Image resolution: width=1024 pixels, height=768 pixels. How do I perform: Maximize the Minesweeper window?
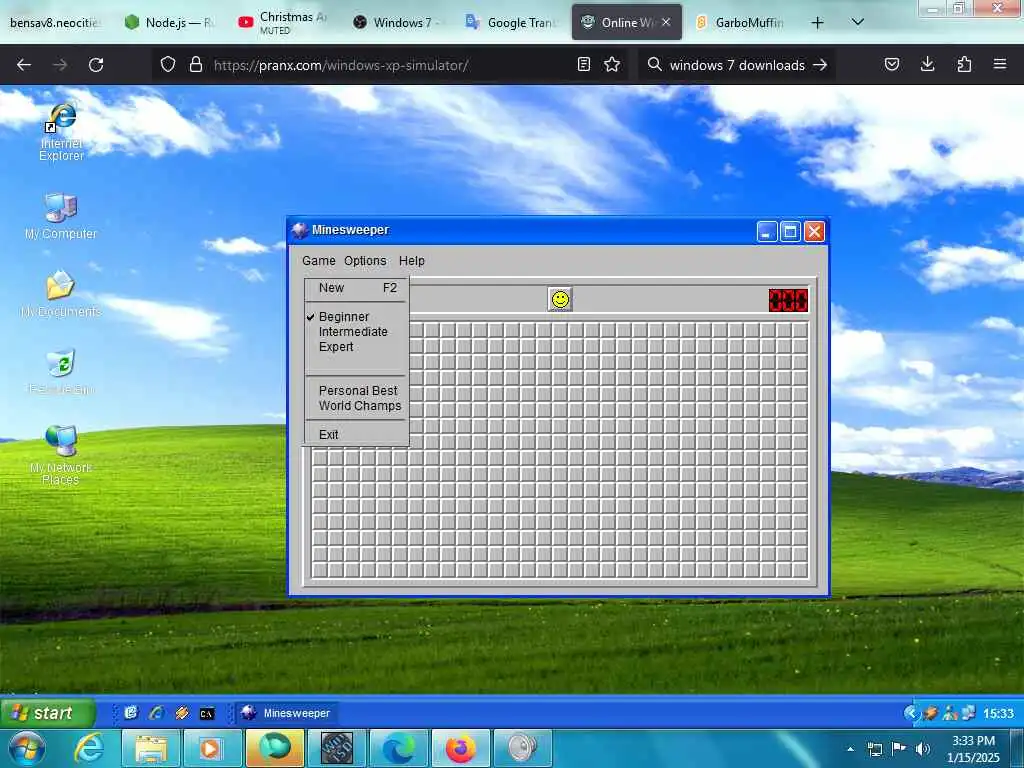[790, 231]
